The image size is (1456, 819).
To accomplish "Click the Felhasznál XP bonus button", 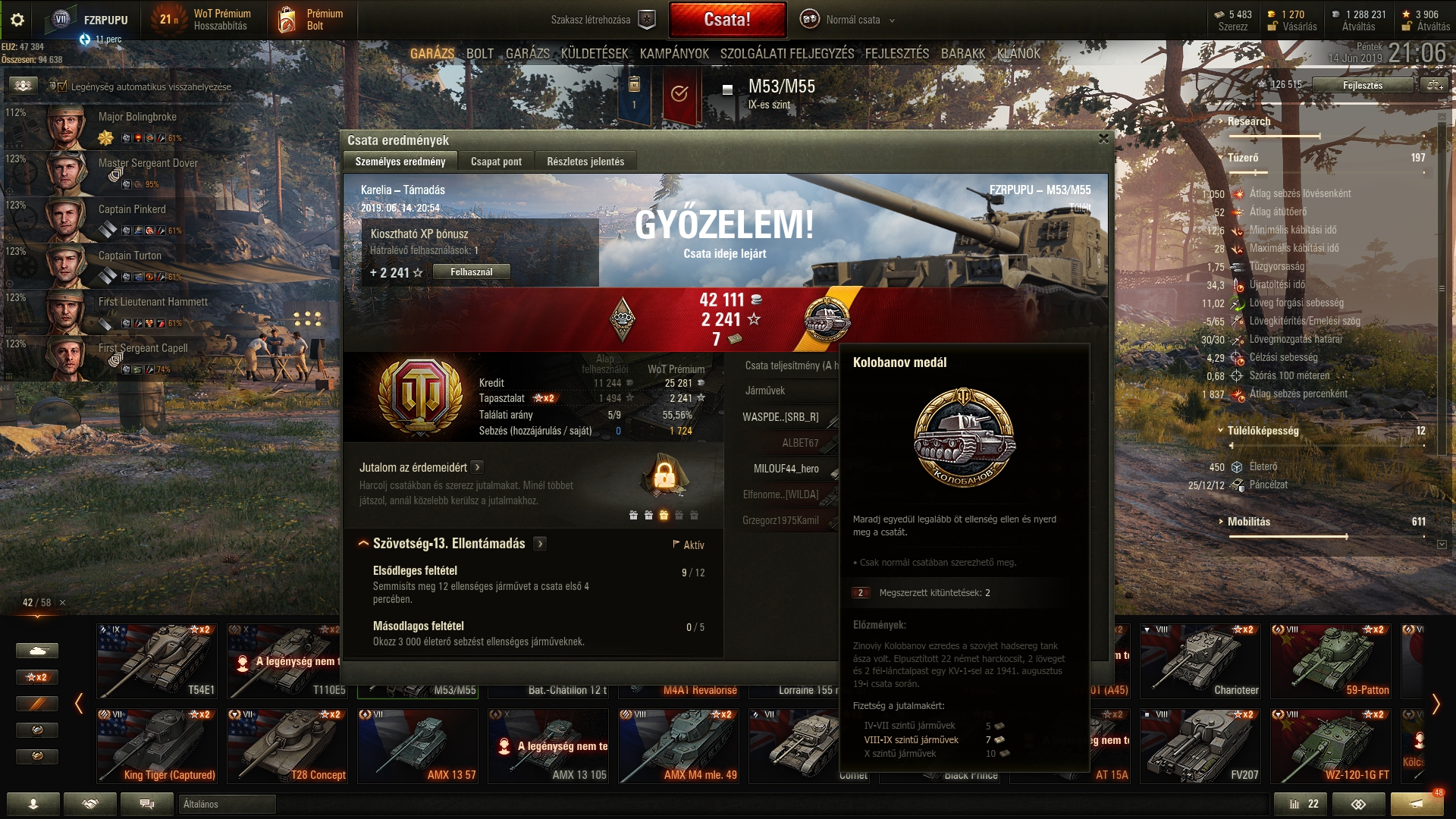I will (x=472, y=271).
